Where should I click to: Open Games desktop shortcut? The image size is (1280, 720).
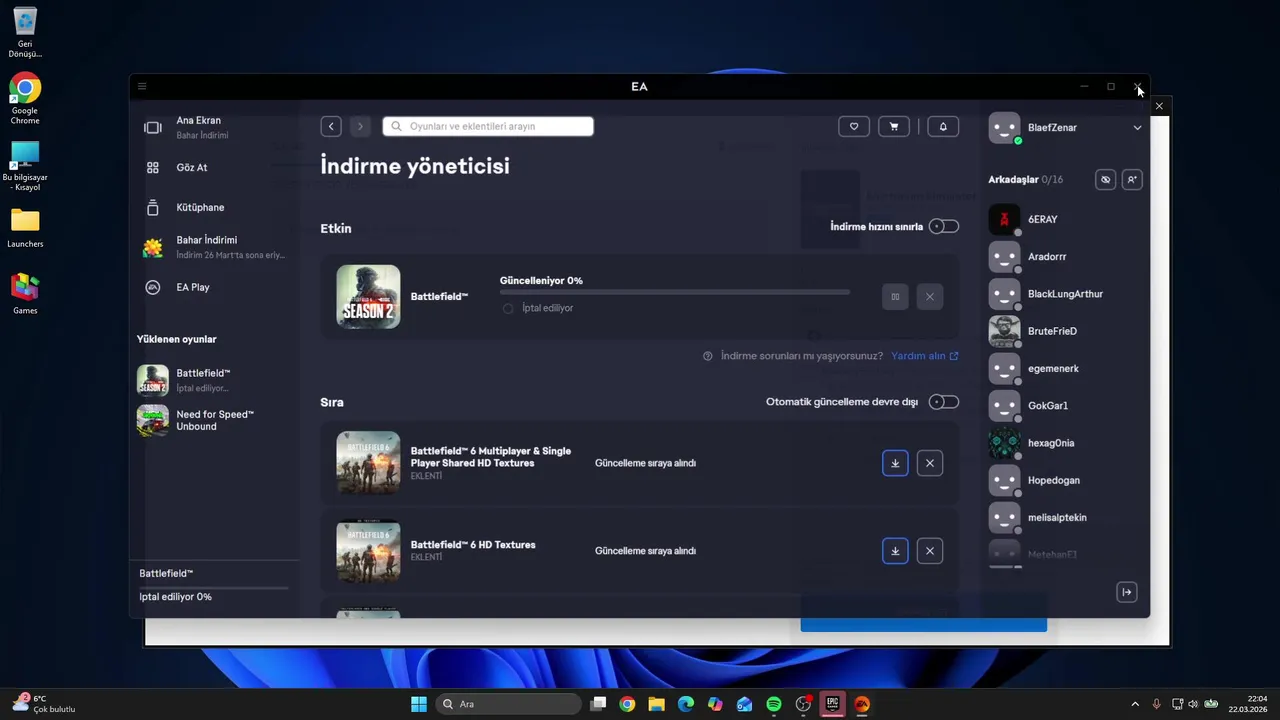(25, 294)
